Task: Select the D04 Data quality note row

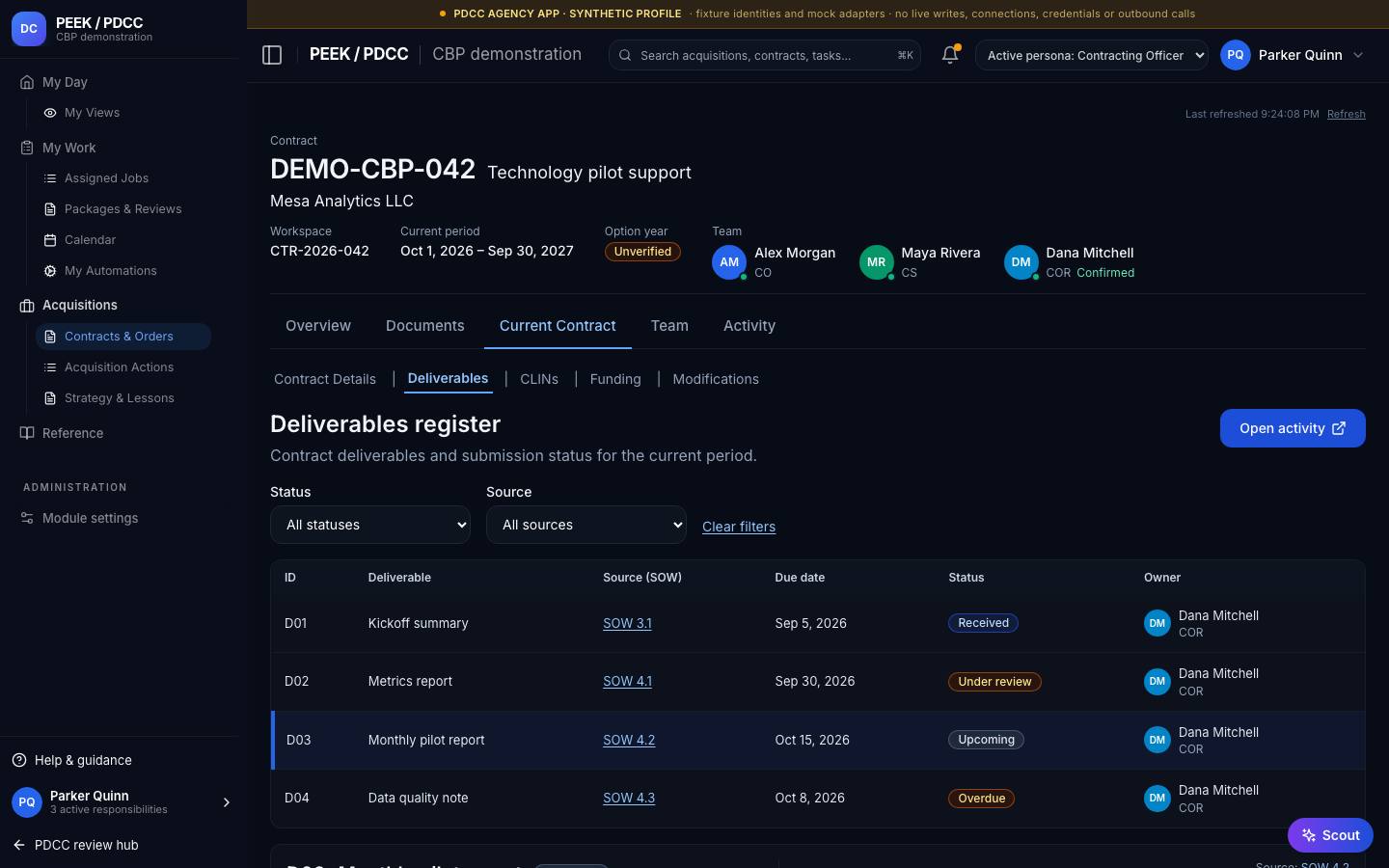Action: pos(818,799)
